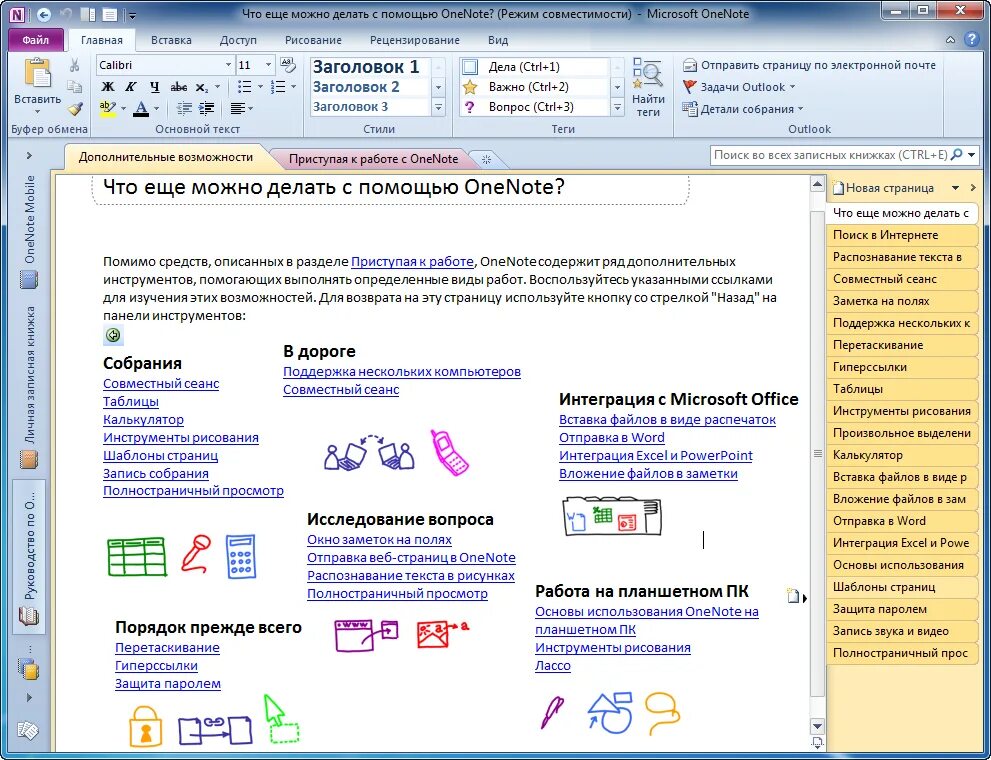The width and height of the screenshot is (991, 760).
Task: Click the 'Отправить страницу по электронной почте' icon
Action: (x=690, y=63)
